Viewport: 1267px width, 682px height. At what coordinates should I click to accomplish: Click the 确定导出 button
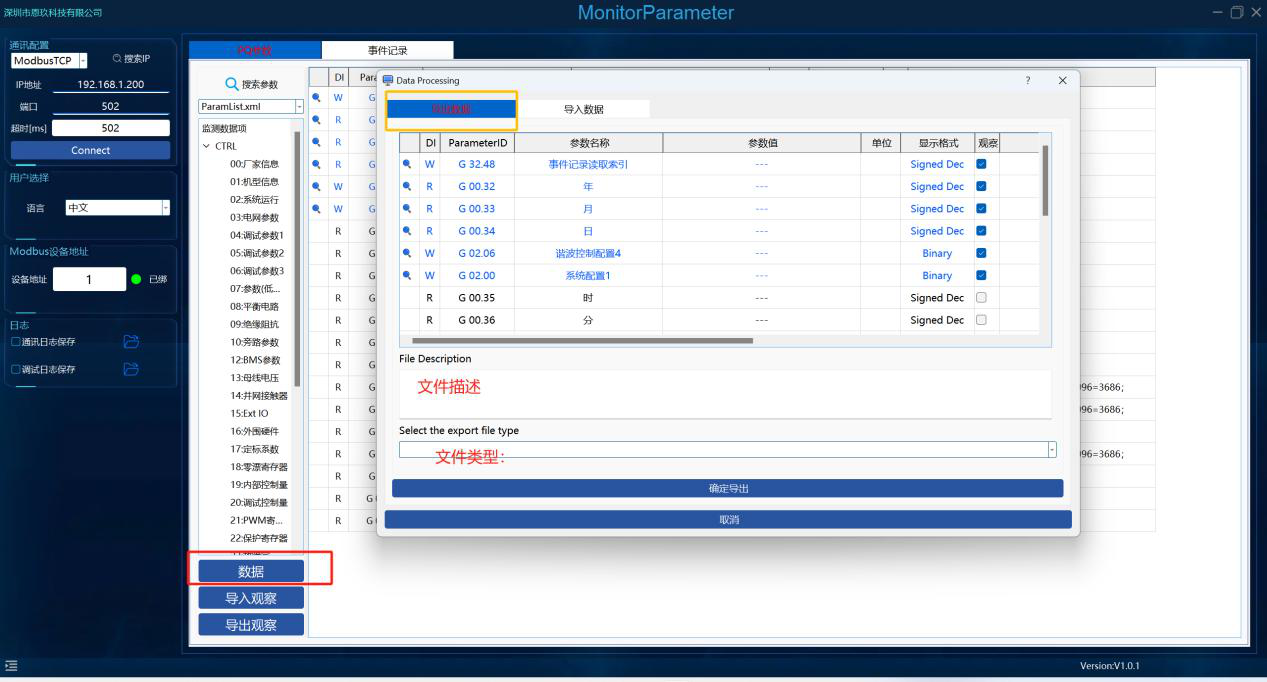tap(728, 488)
